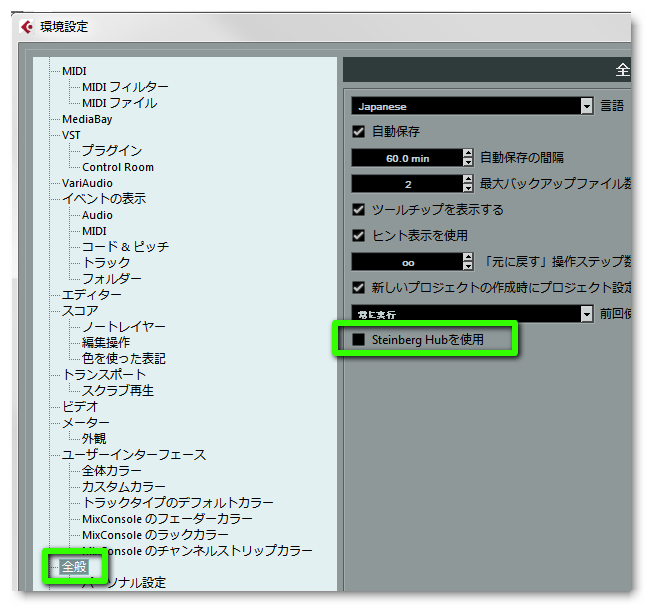Select the top-level MIDI tree item
The width and height of the screenshot is (654, 614).
(74, 71)
